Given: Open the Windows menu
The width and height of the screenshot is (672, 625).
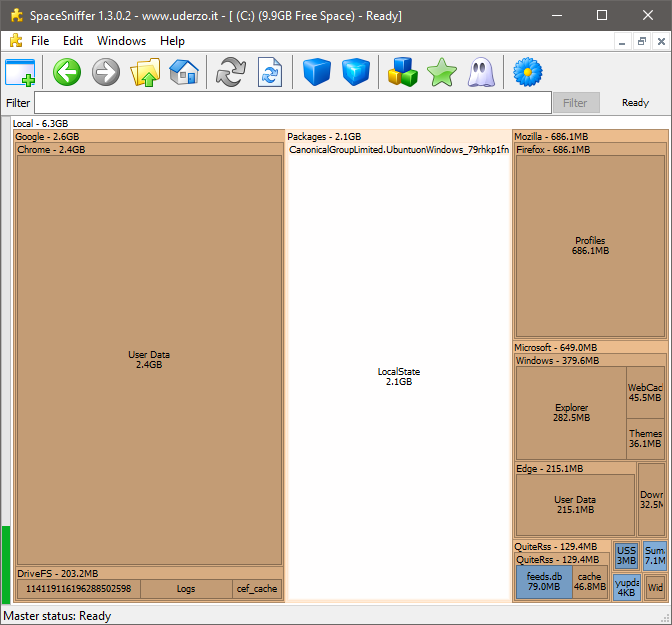Looking at the screenshot, I should click(x=121, y=41).
